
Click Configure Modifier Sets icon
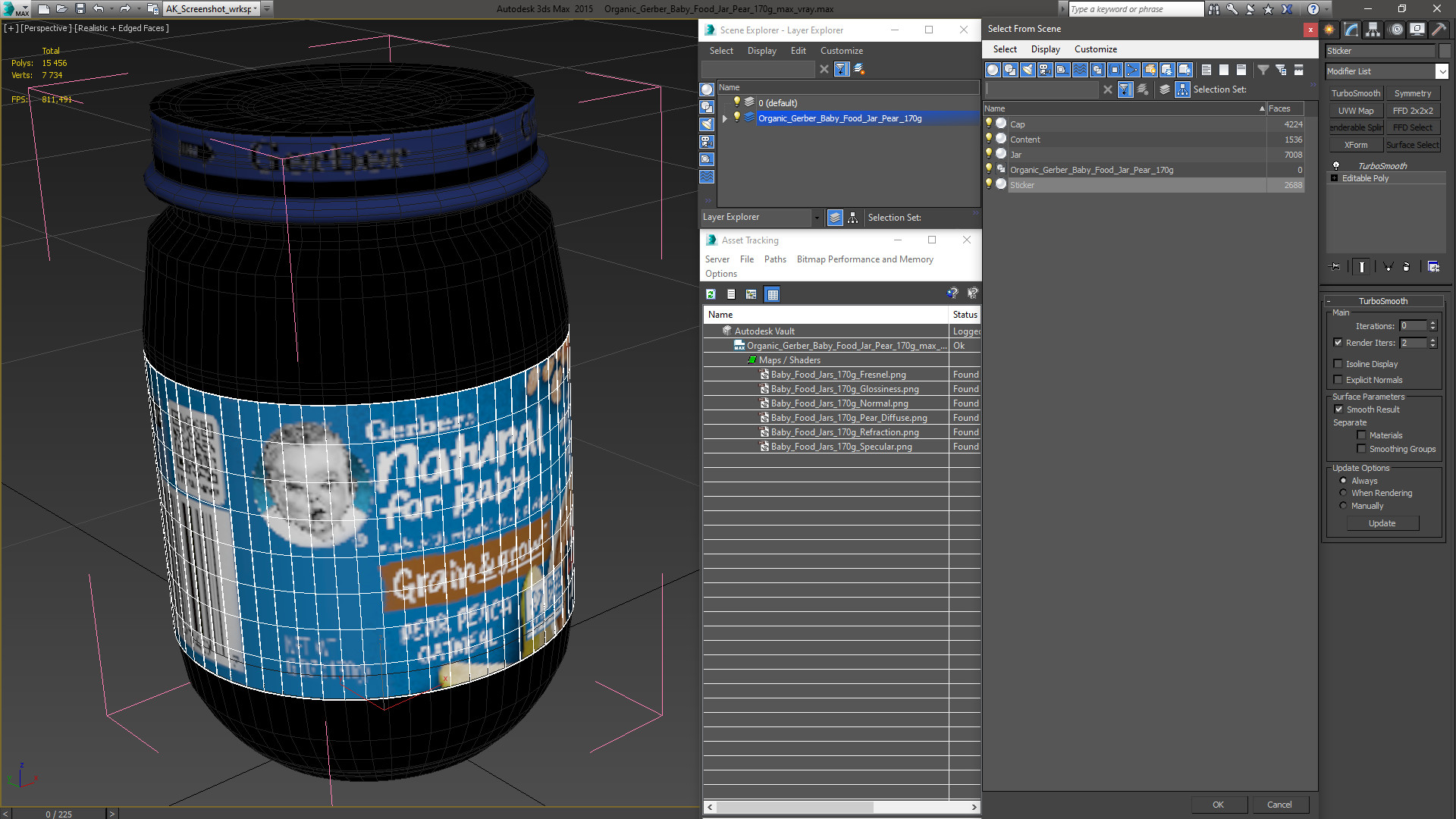(1433, 267)
